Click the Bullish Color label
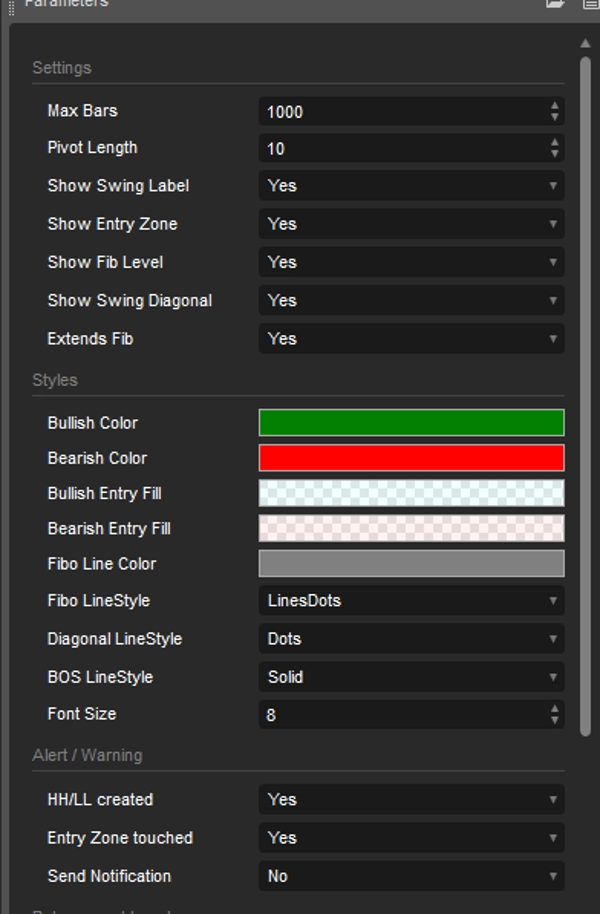 93,423
